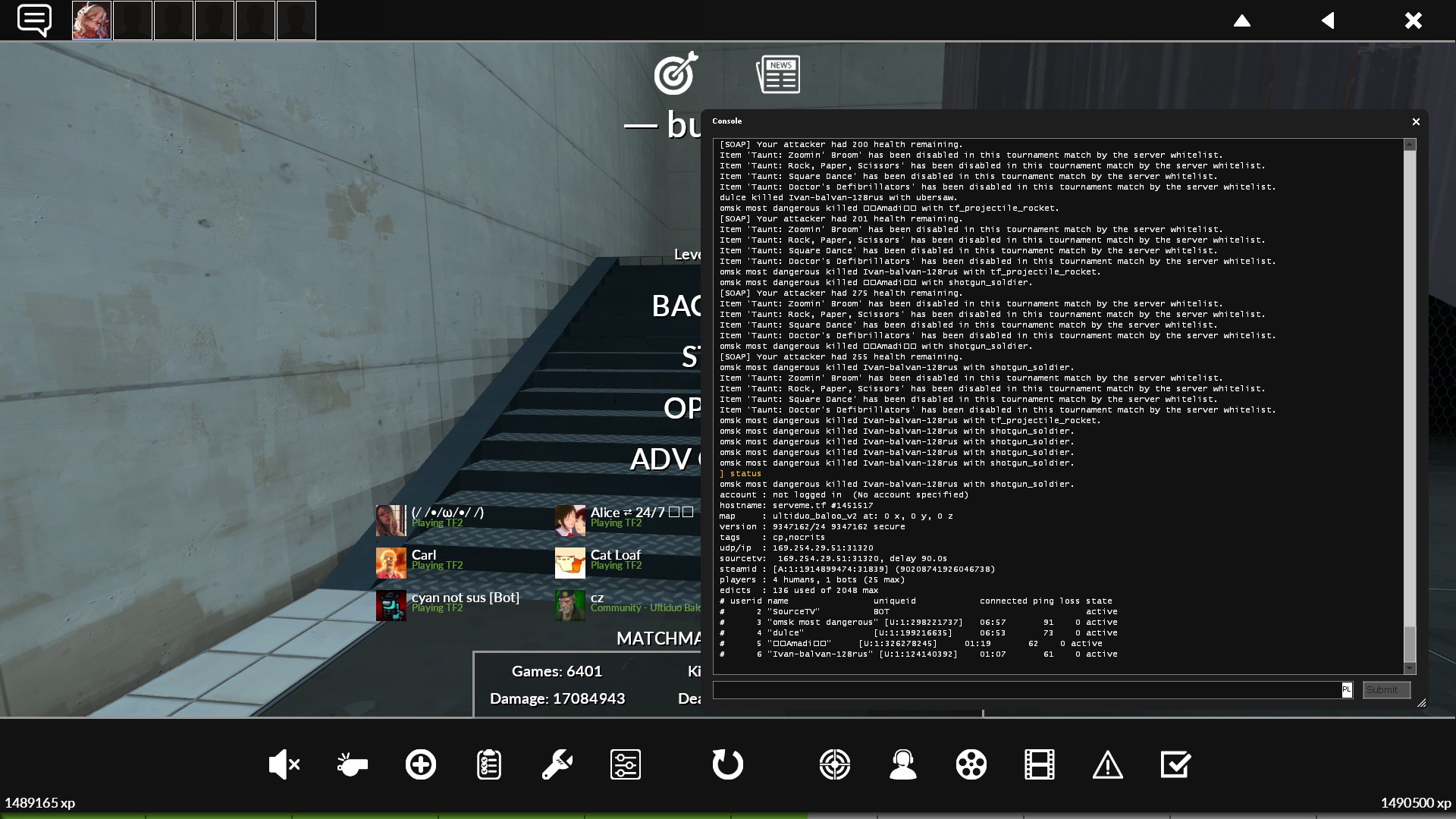Open the News newspaper icon

tap(778, 74)
